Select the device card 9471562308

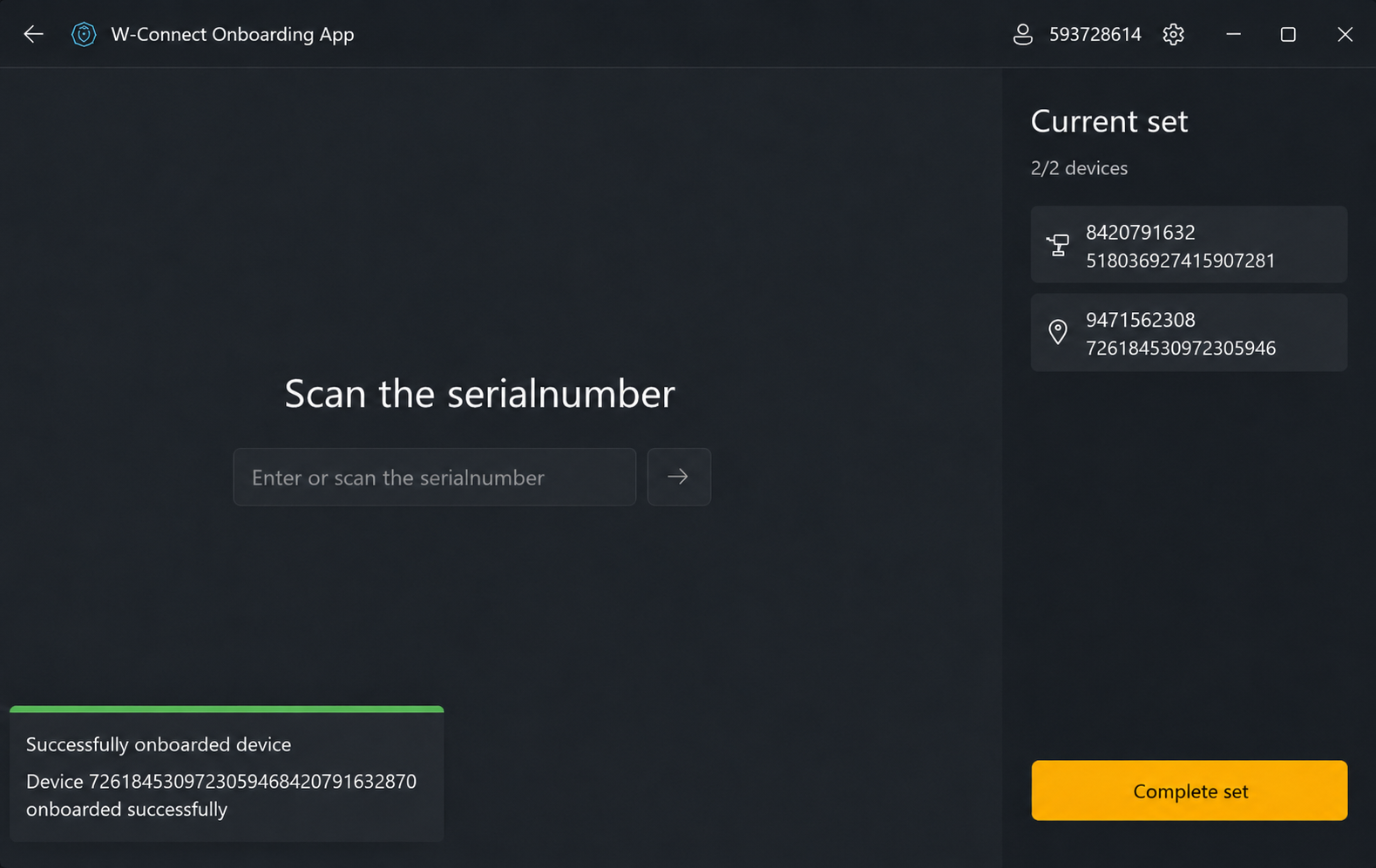click(x=1190, y=332)
